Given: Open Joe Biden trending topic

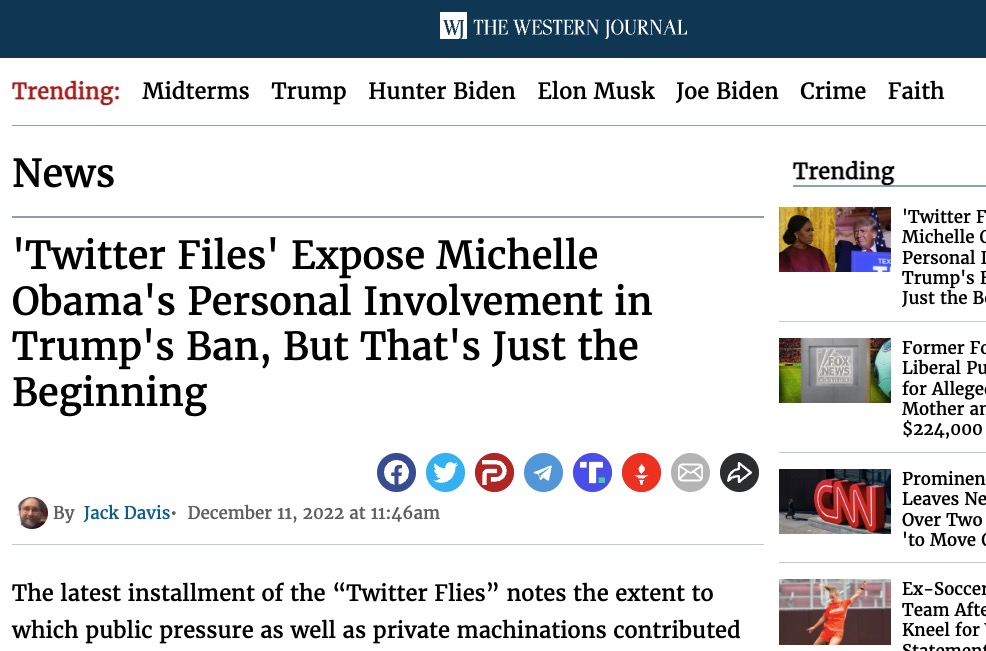Looking at the screenshot, I should [x=727, y=91].
